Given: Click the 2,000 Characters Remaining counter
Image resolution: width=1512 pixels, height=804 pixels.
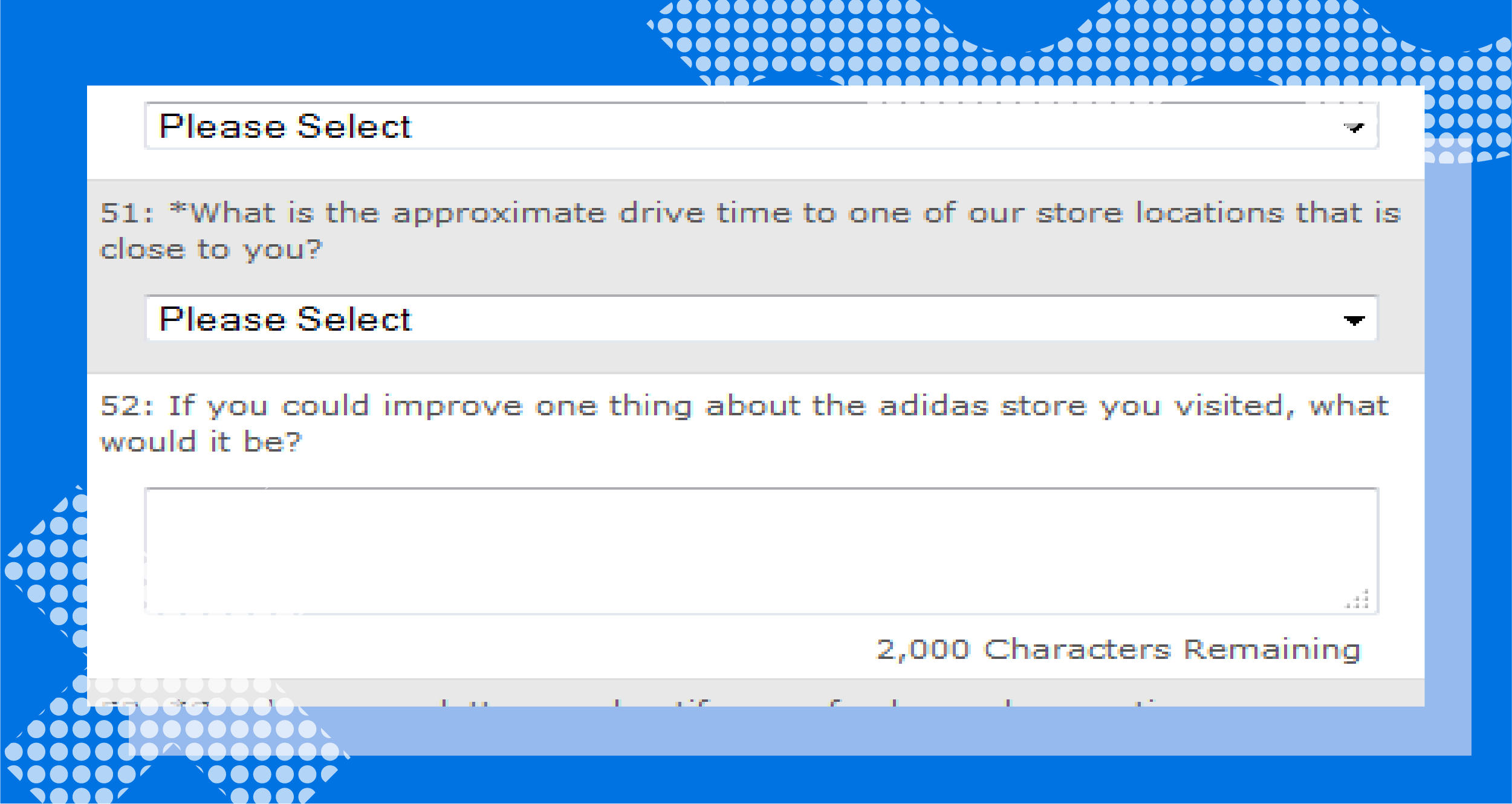Looking at the screenshot, I should (x=1118, y=650).
